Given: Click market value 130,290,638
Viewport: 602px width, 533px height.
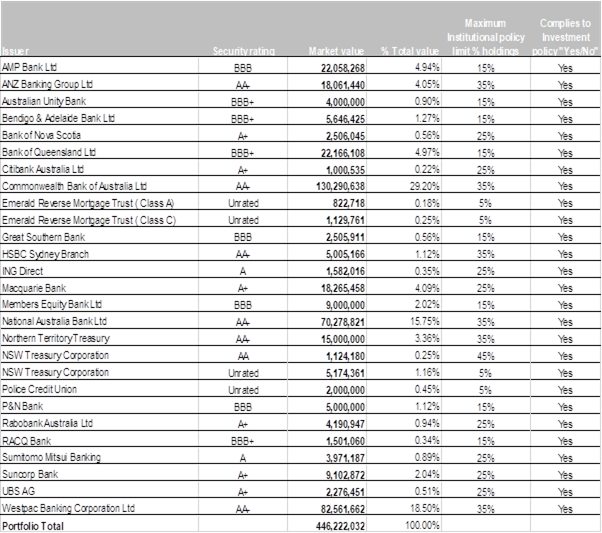Looking at the screenshot, I should [341, 186].
